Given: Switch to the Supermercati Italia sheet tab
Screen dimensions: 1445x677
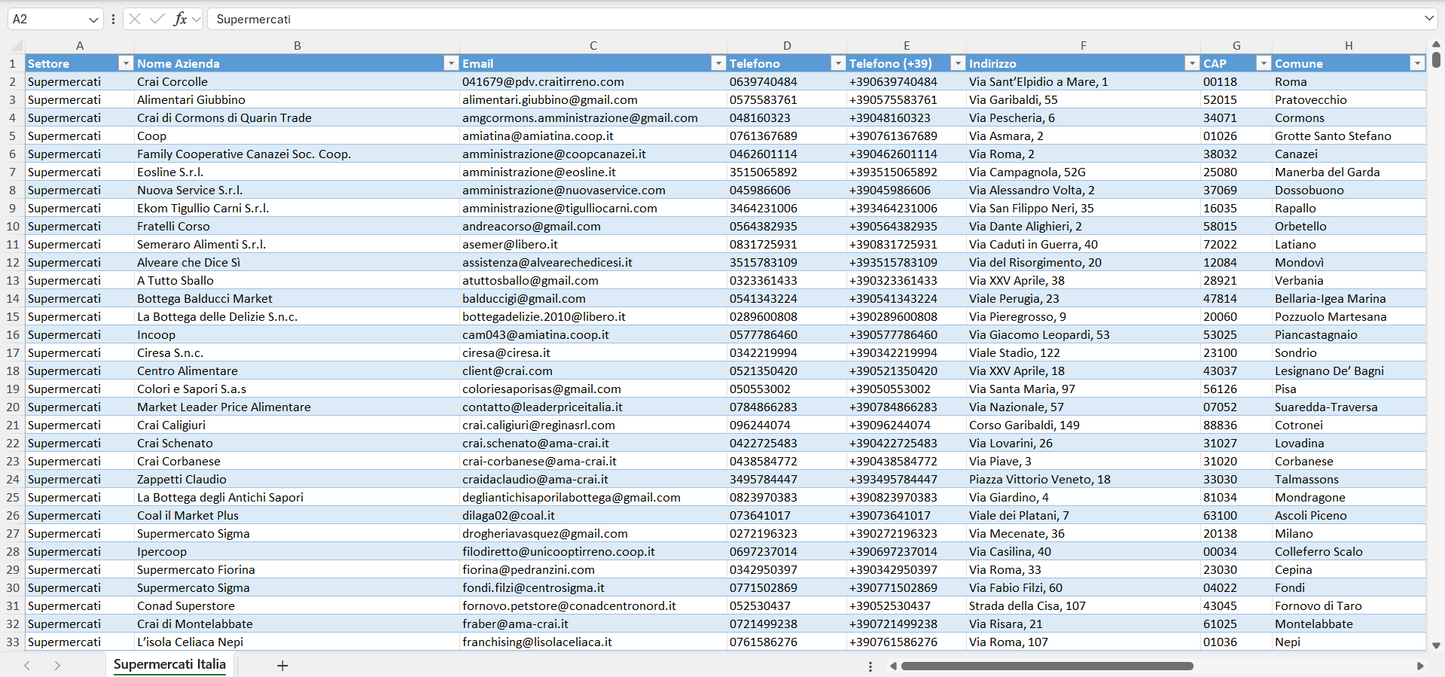Looking at the screenshot, I should pos(170,665).
